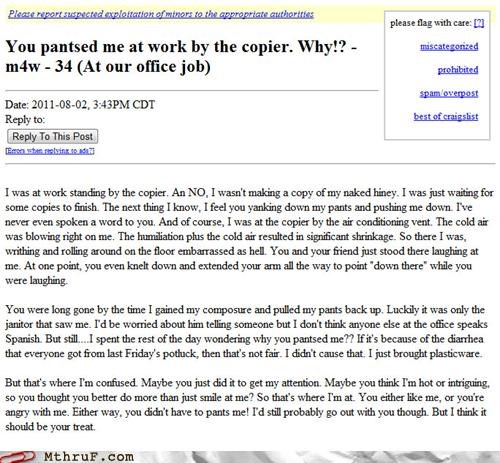Viewport: 500px width, 463px height.
Task: Click the last paragraph starting 'But that's where'
Action: click(x=247, y=404)
